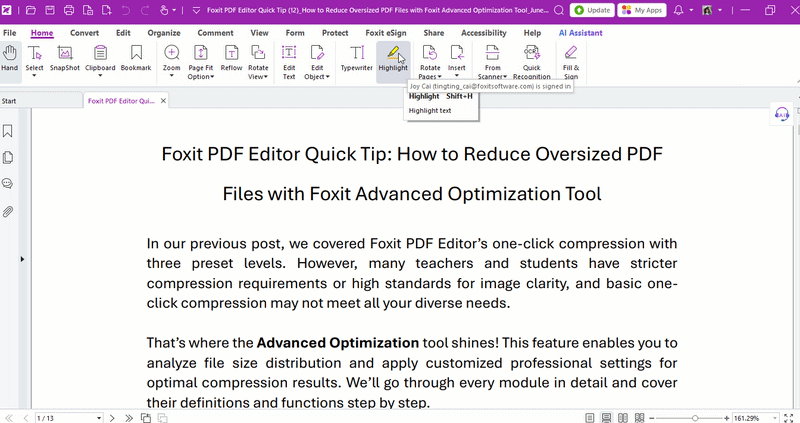
Task: Run Quick Recognition OCR
Action: (x=532, y=62)
